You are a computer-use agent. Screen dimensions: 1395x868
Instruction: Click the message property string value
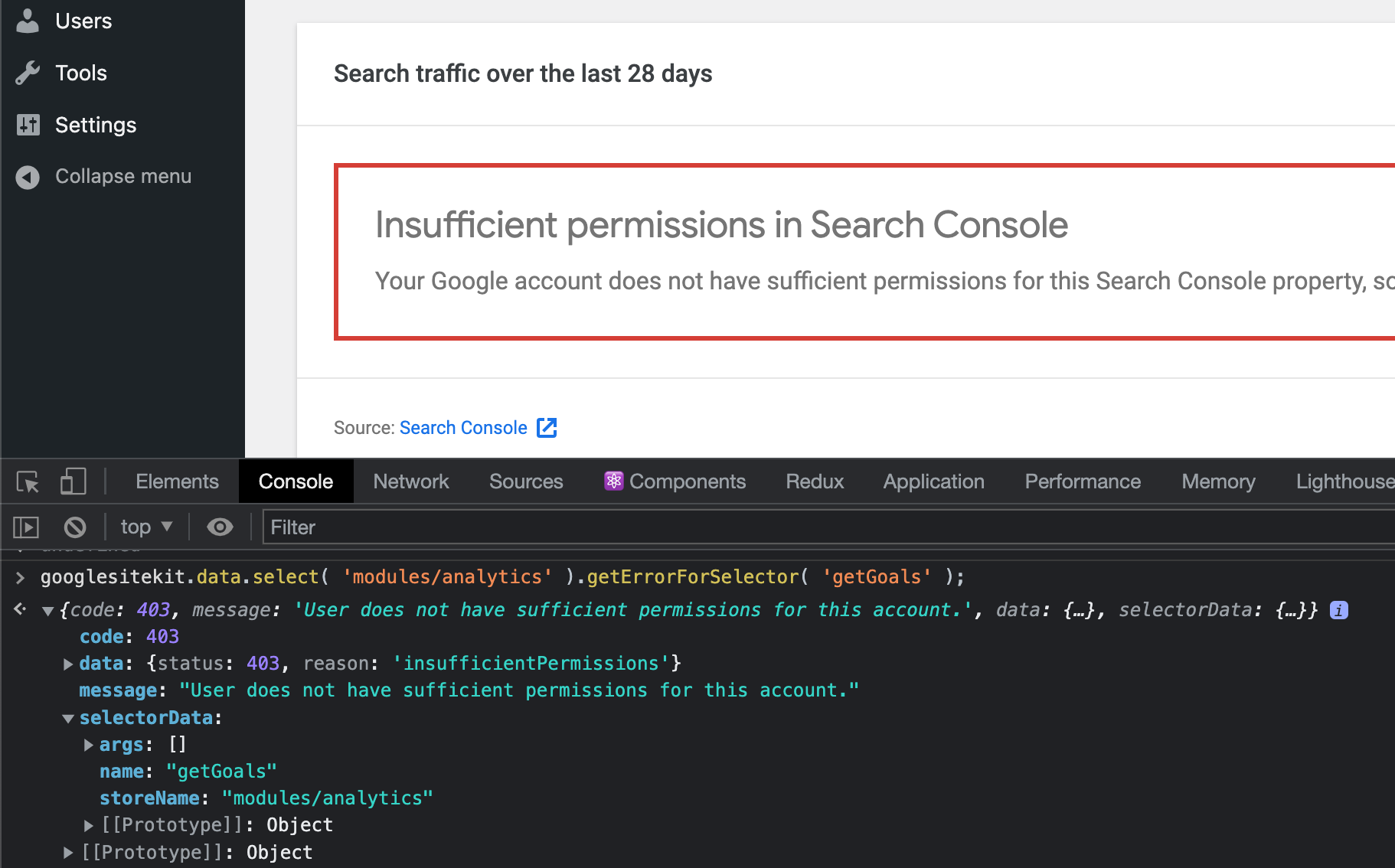click(519, 690)
